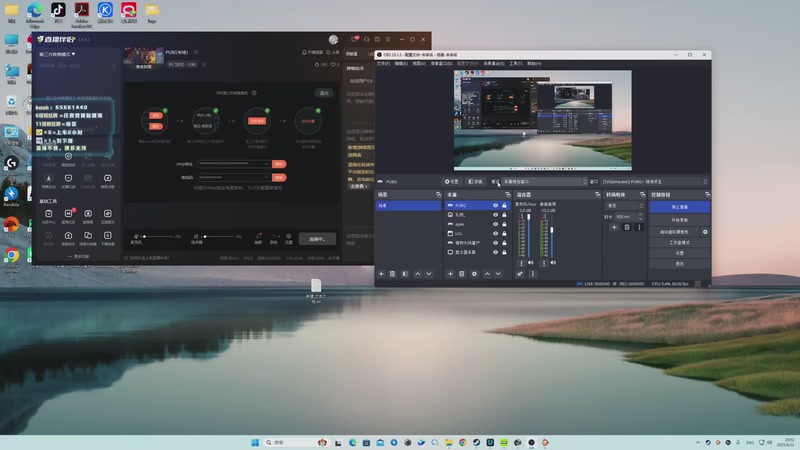Open scene filters icon in scenes panel footer

(x=405, y=274)
